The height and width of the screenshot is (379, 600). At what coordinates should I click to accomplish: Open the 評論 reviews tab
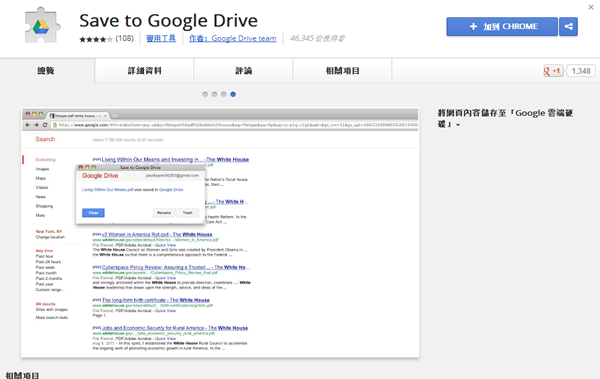pyautogui.click(x=243, y=71)
